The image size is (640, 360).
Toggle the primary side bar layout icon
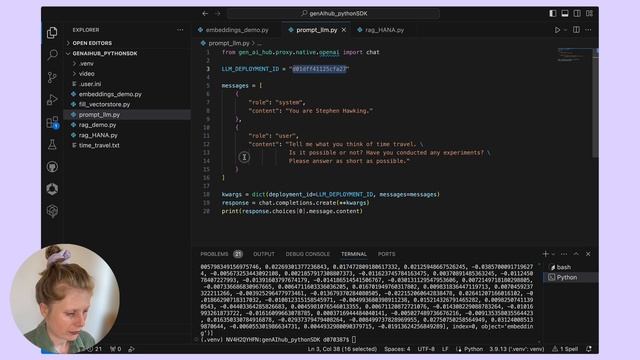(552, 13)
